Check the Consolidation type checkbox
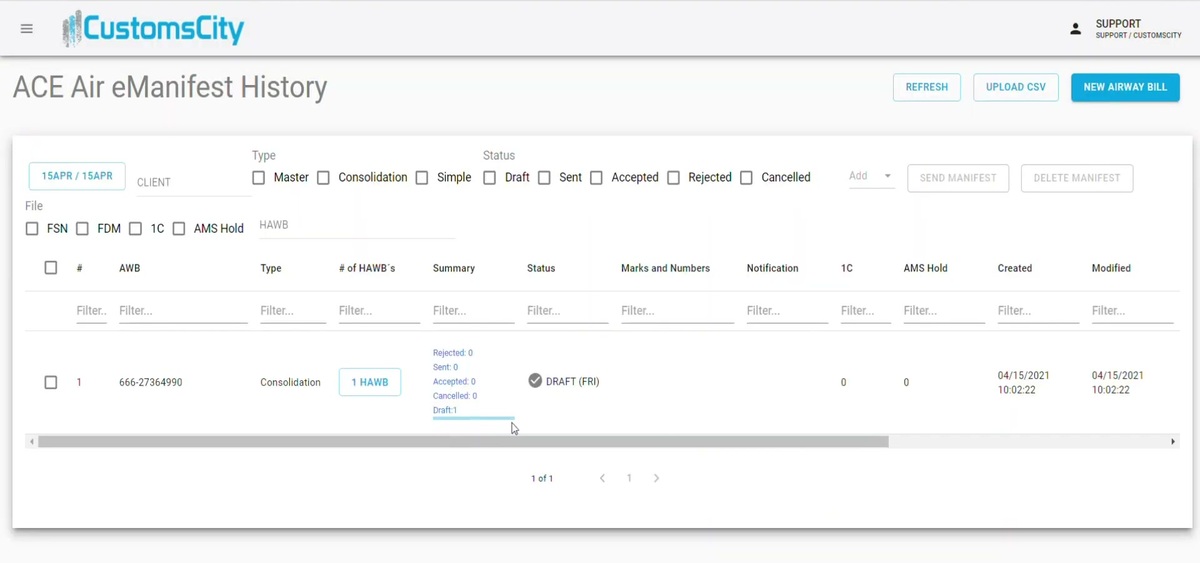 click(323, 177)
